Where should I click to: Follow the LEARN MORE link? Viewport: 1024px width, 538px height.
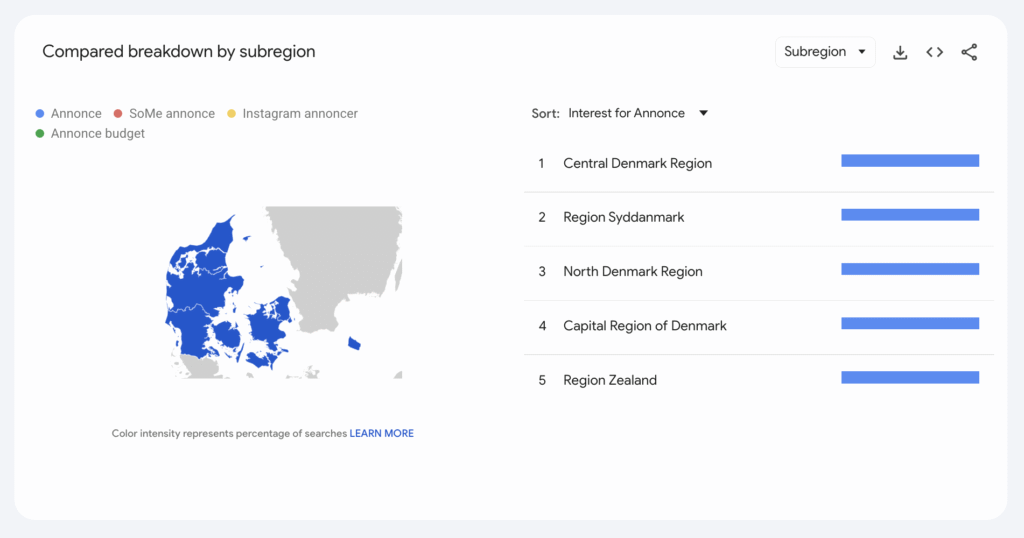click(x=381, y=434)
